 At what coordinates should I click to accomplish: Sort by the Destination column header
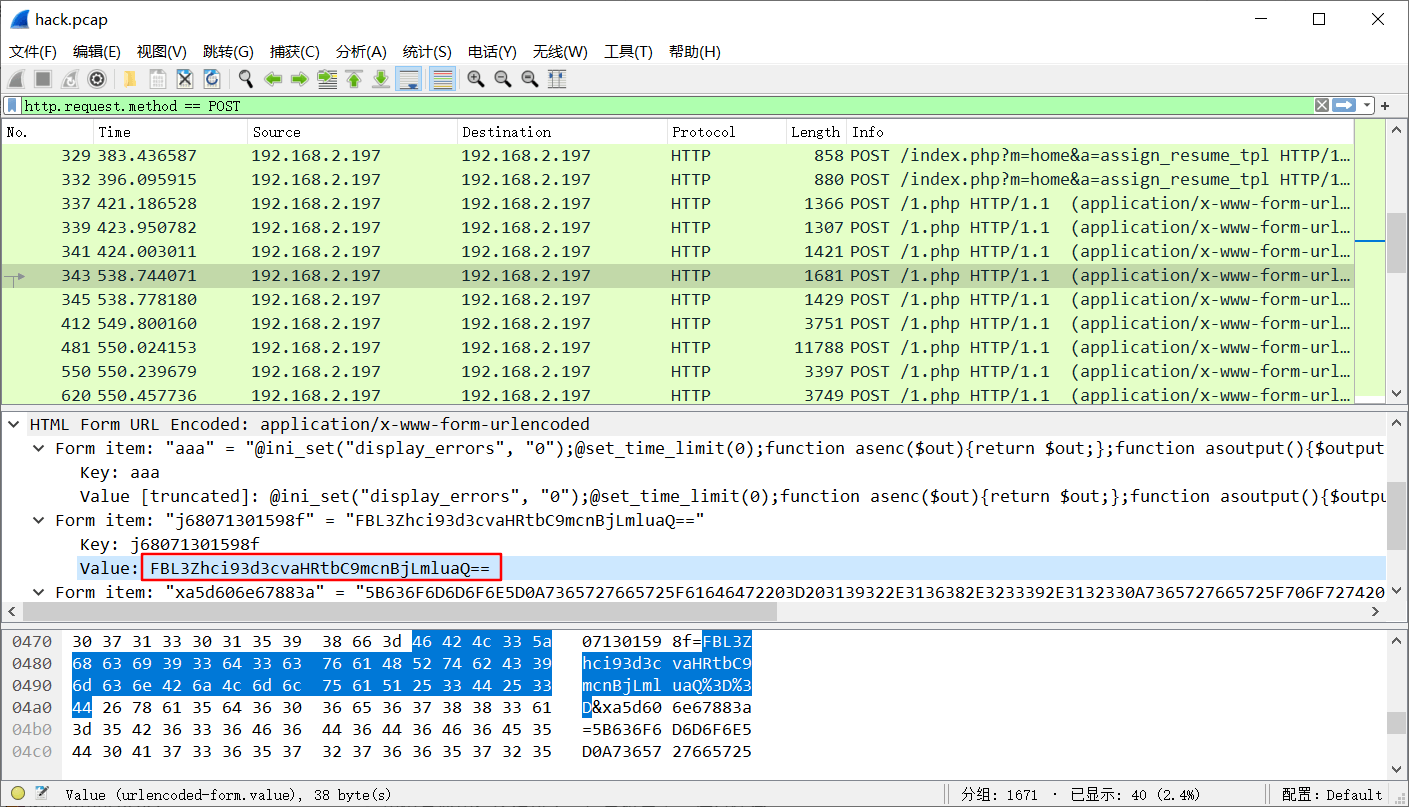[x=562, y=132]
